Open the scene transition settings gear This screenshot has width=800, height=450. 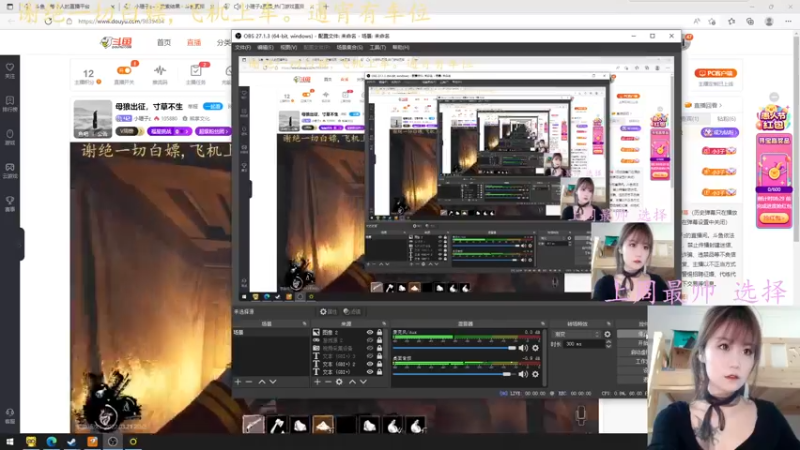607,334
